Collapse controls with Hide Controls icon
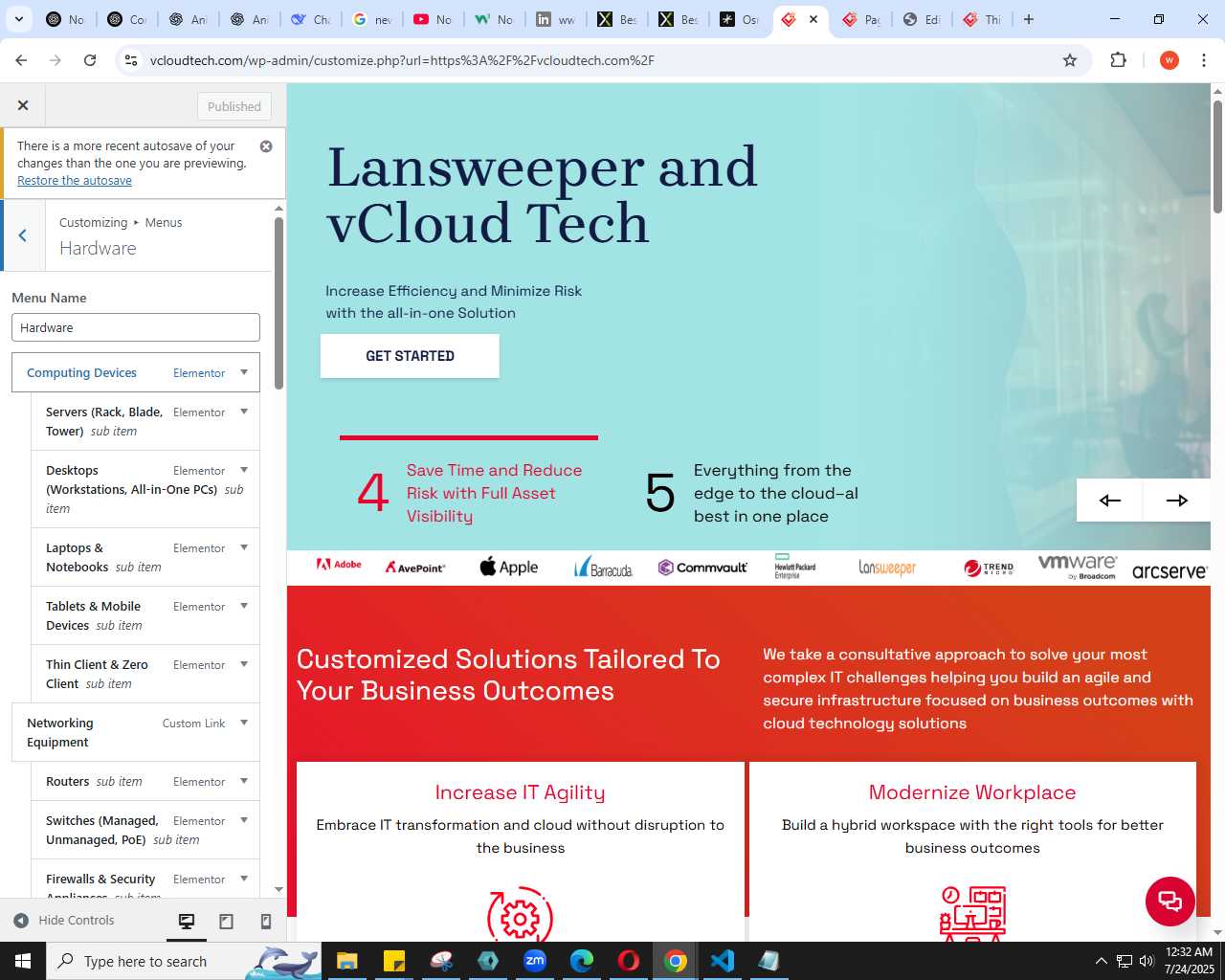Image resolution: width=1225 pixels, height=980 pixels. point(21,921)
